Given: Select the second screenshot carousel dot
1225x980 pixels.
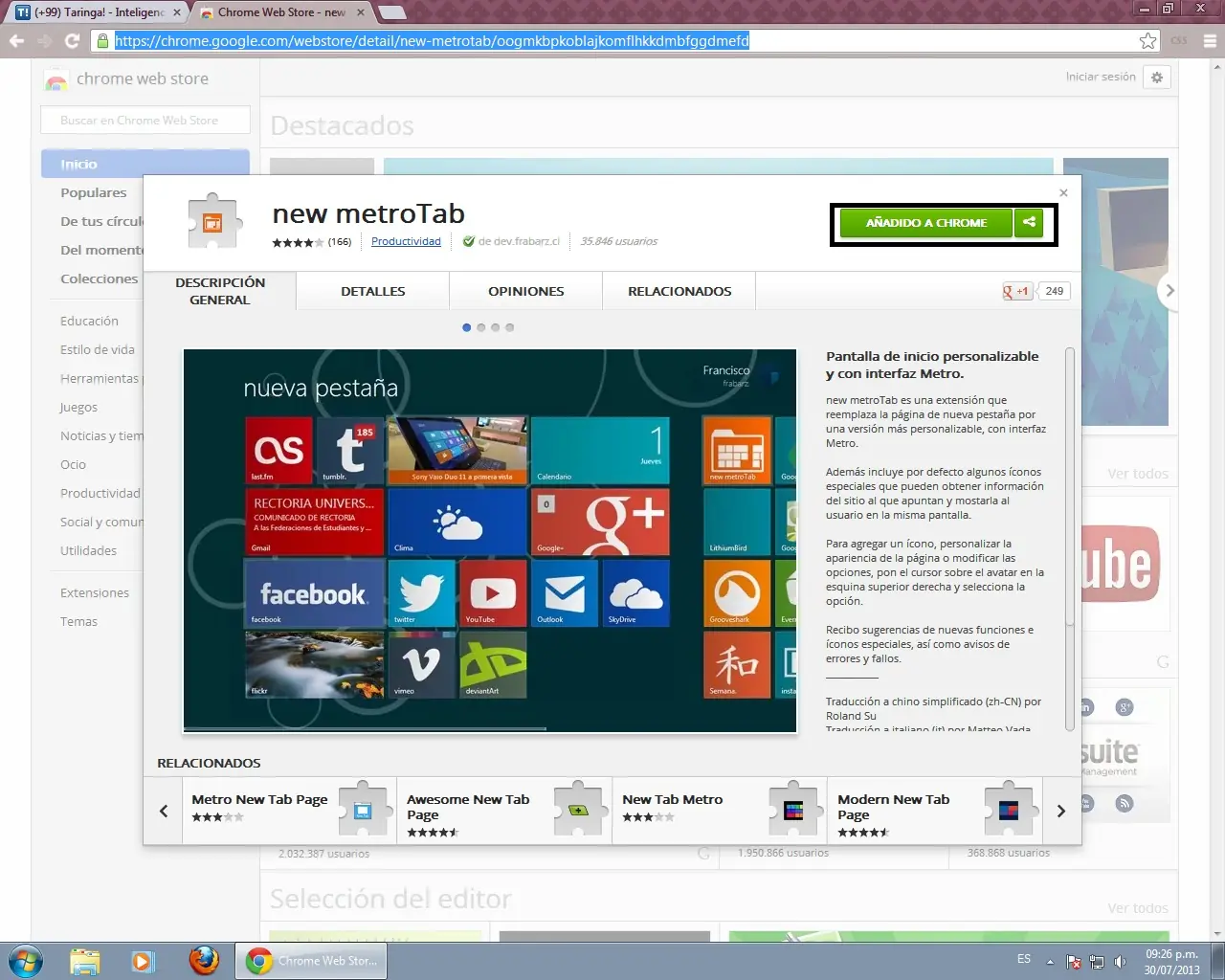Looking at the screenshot, I should point(480,327).
